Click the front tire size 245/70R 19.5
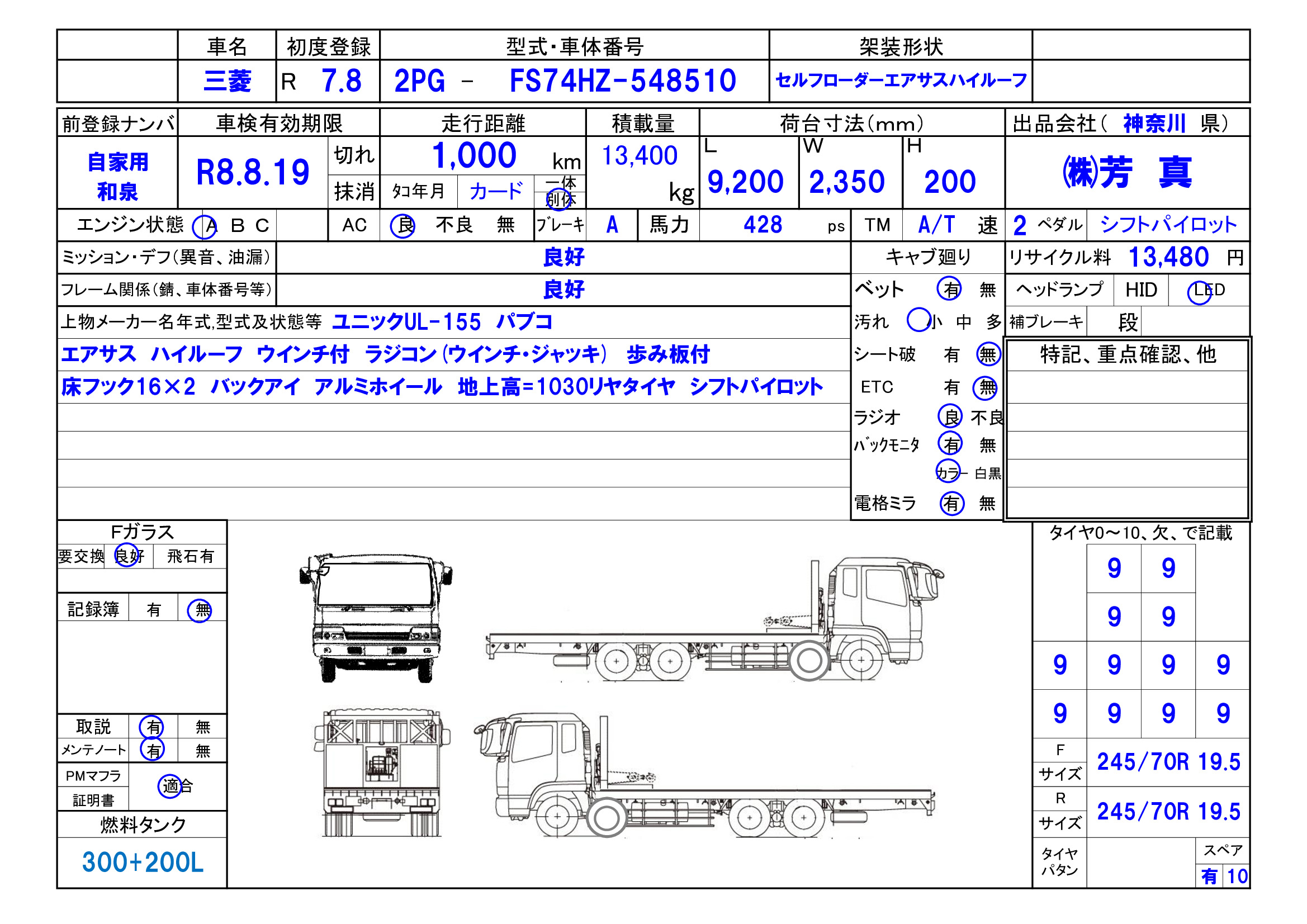This screenshot has height=924, width=1307. (1168, 762)
